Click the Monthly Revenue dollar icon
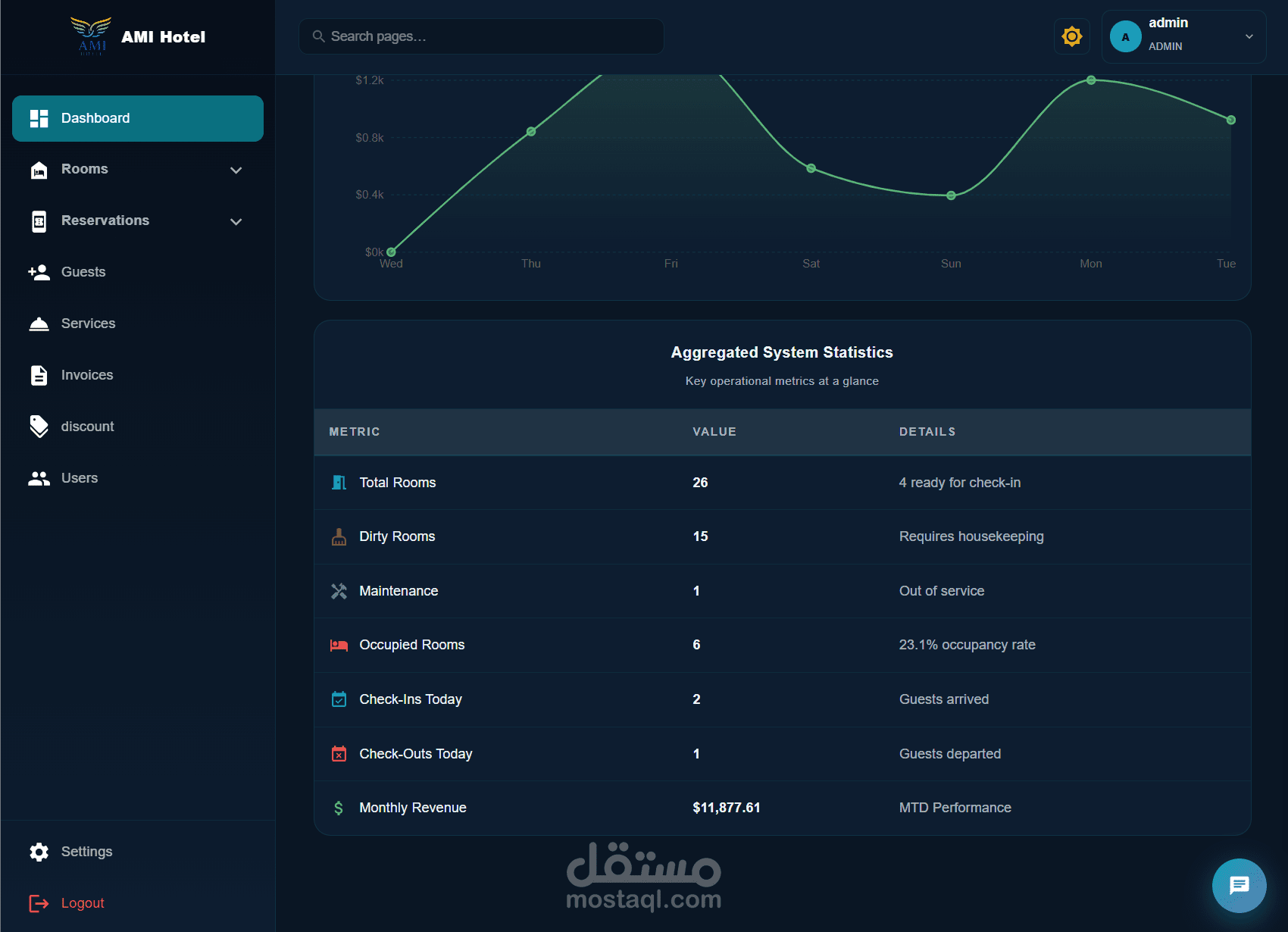This screenshot has height=932, width=1288. coord(339,808)
